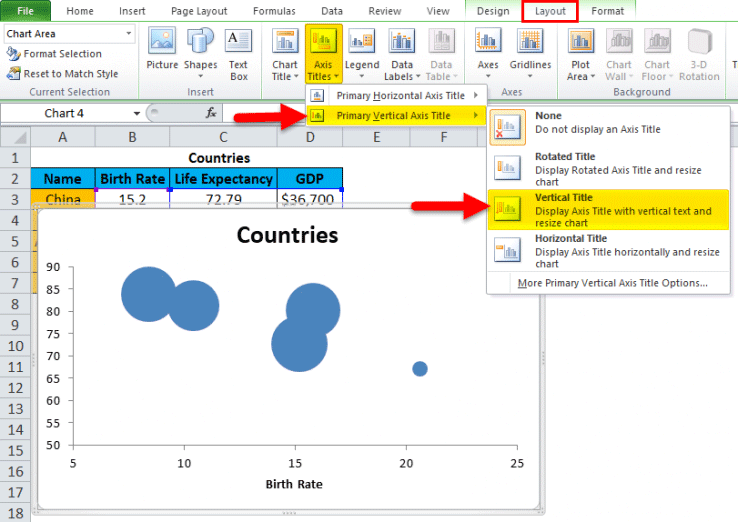Image resolution: width=738 pixels, height=522 pixels.
Task: Open More Primary Vertical Axis Title Options
Action: [612, 283]
